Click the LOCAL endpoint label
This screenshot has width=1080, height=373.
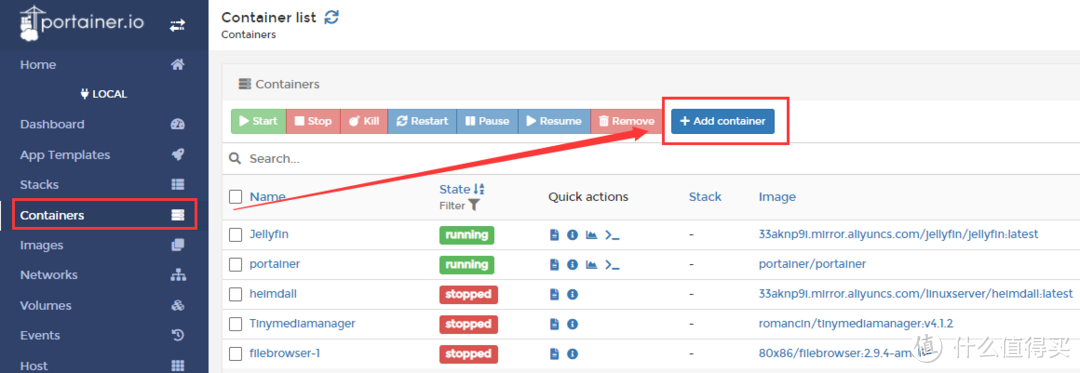point(104,94)
